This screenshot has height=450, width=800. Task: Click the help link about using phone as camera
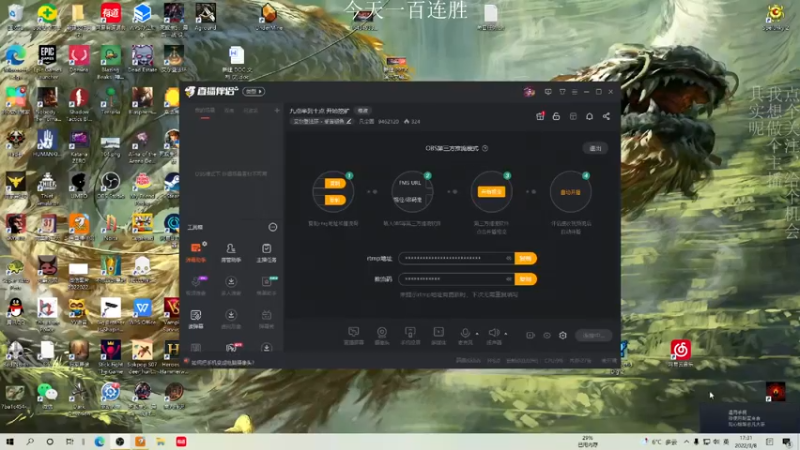(x=222, y=362)
